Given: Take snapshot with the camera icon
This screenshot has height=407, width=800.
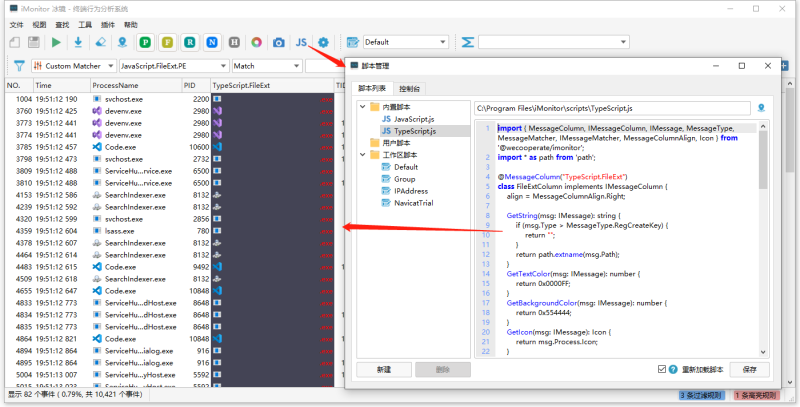Looking at the screenshot, I should [x=279, y=42].
